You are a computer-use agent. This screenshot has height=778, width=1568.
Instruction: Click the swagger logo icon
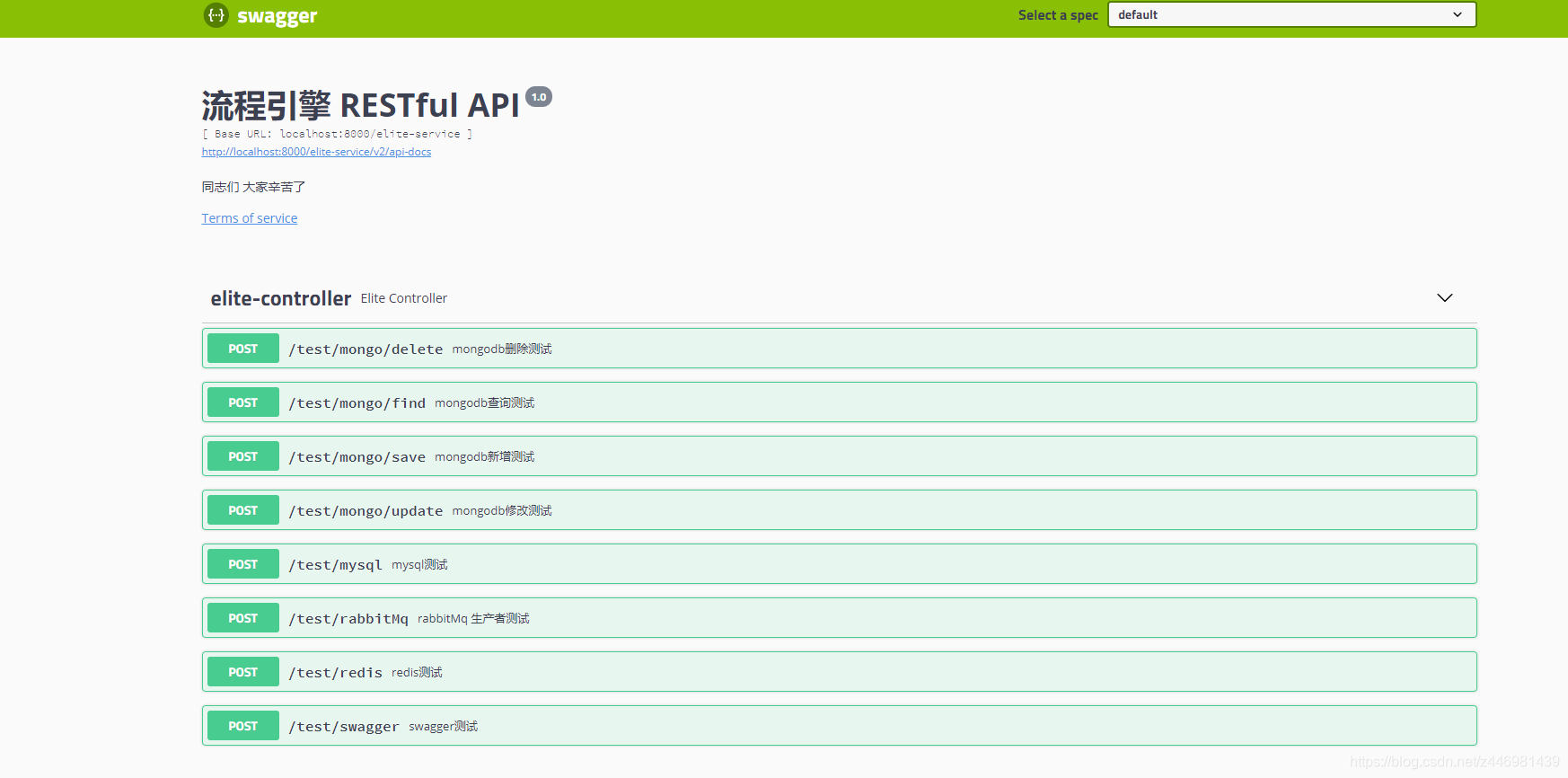(x=216, y=15)
